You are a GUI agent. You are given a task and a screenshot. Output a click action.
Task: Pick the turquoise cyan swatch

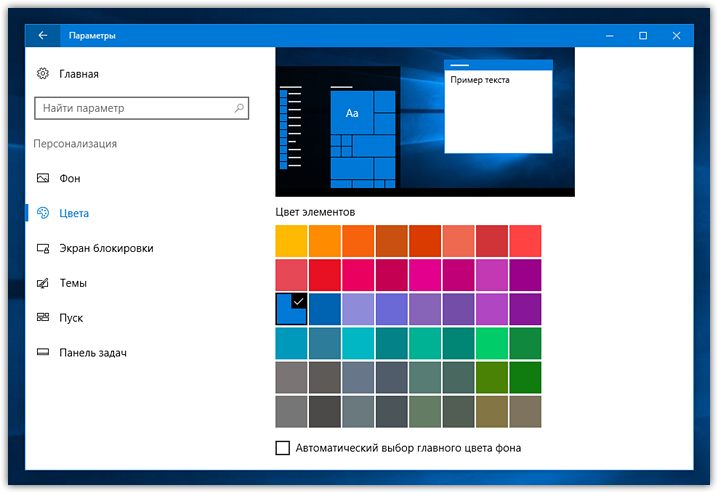(358, 343)
